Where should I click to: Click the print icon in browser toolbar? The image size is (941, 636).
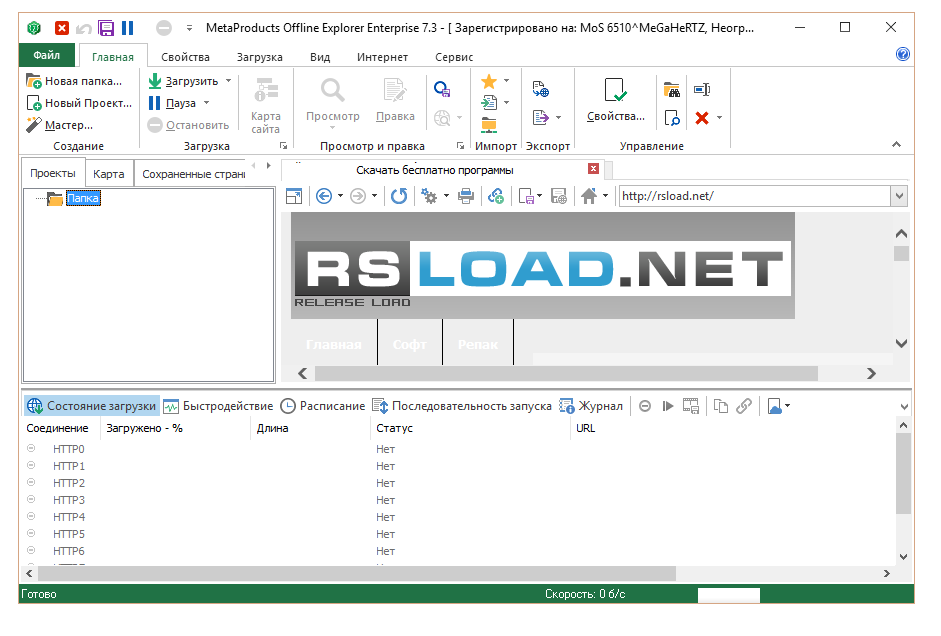tap(466, 196)
